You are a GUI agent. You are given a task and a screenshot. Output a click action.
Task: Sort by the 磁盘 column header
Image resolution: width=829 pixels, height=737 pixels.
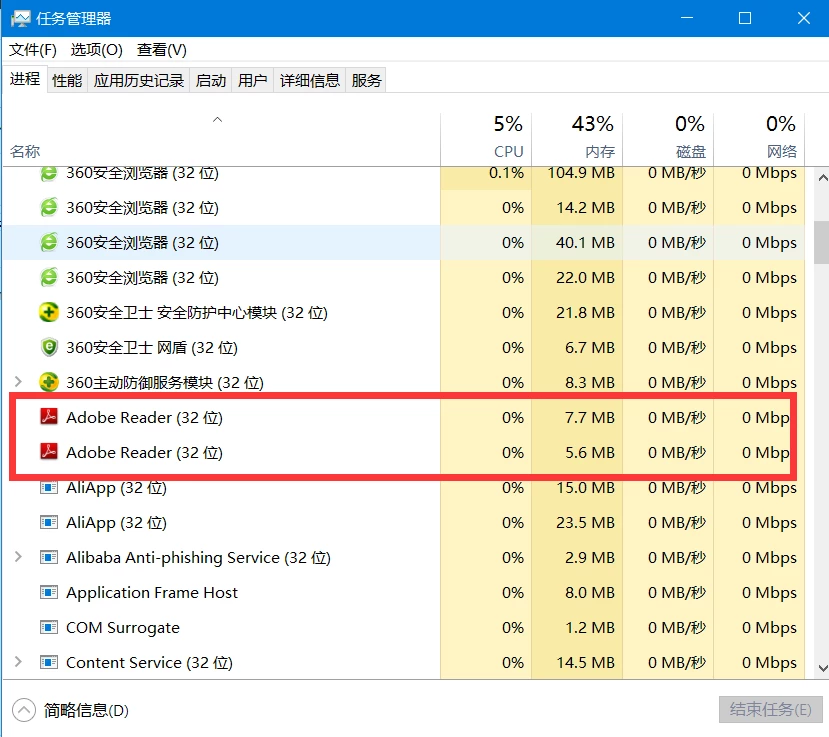(668, 139)
